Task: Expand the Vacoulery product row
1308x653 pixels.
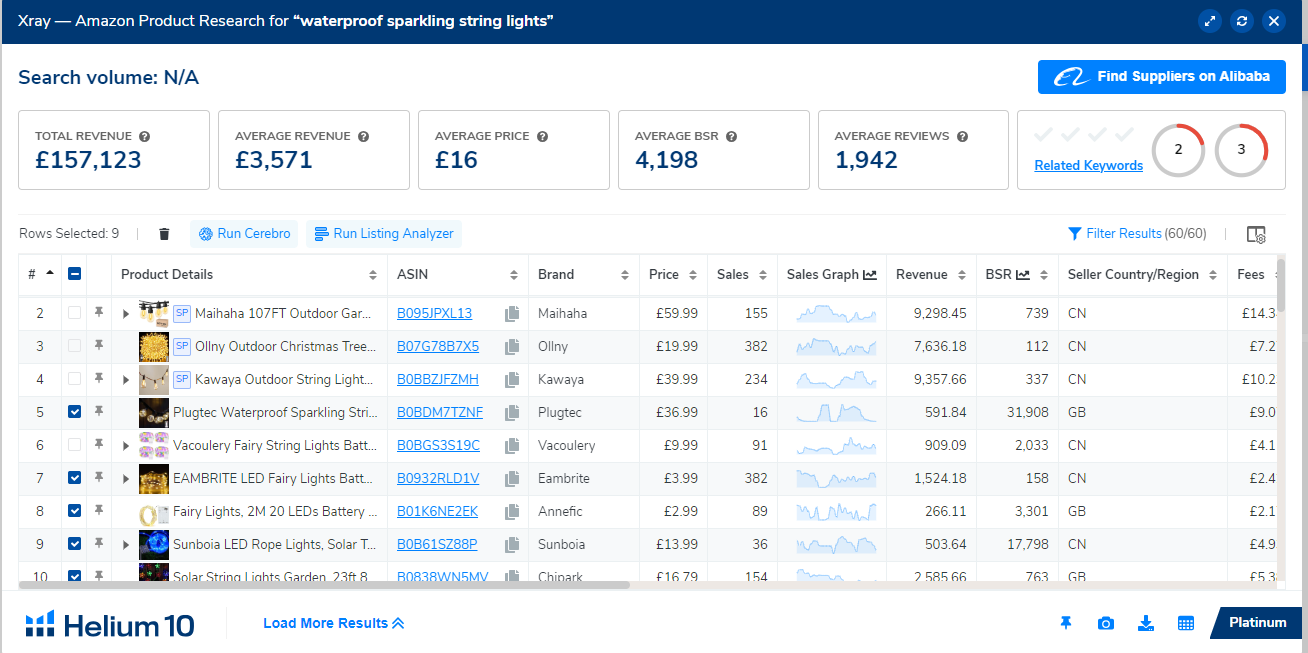Action: 126,446
